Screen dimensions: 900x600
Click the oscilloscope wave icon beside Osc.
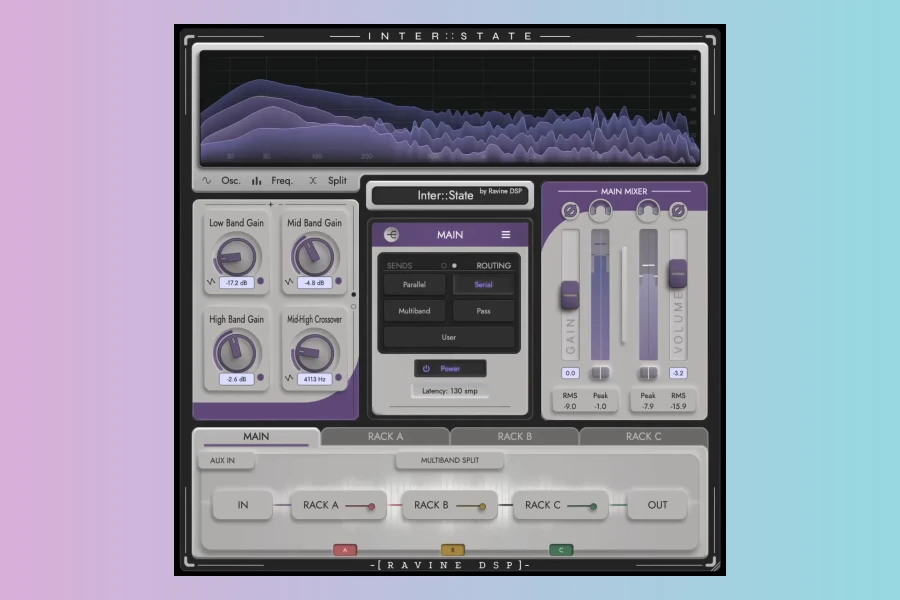coord(207,180)
